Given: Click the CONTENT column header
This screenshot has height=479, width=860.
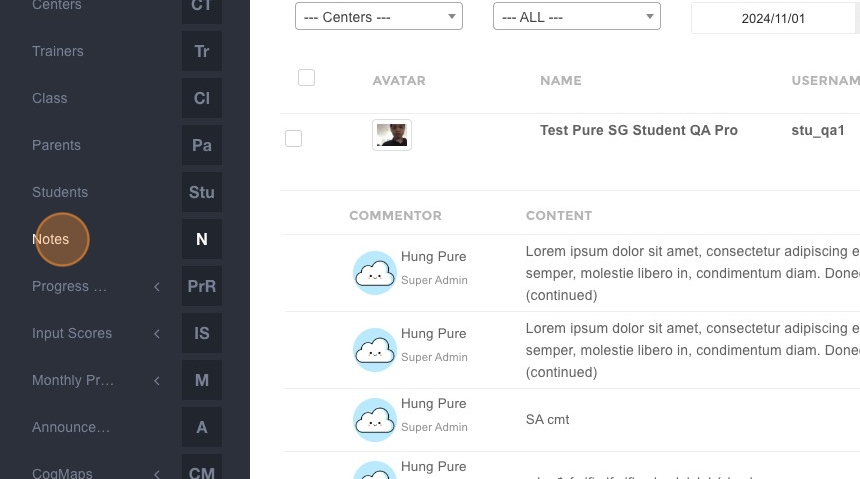Looking at the screenshot, I should point(559,216).
